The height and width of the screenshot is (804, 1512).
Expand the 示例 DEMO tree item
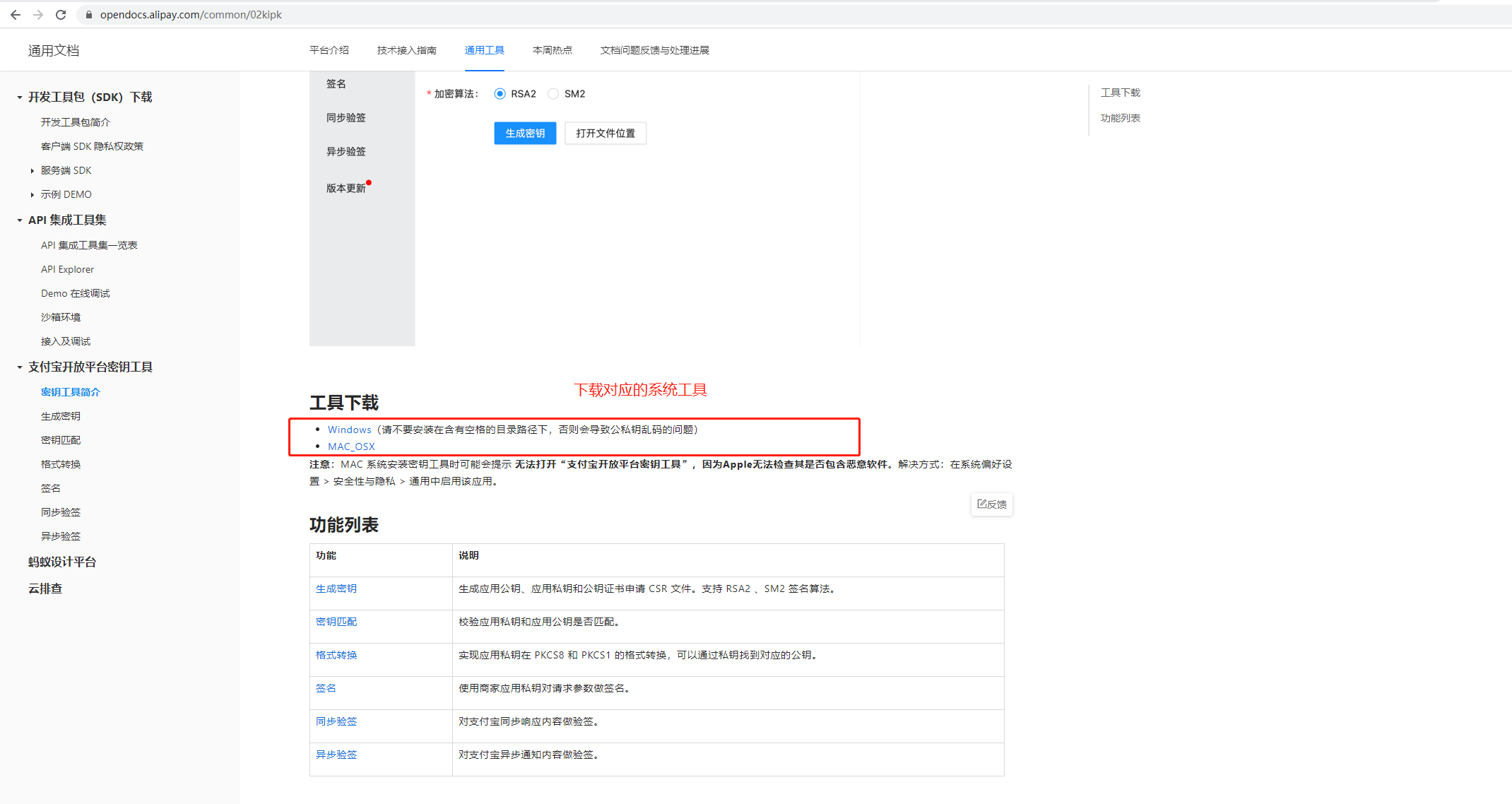[x=32, y=194]
